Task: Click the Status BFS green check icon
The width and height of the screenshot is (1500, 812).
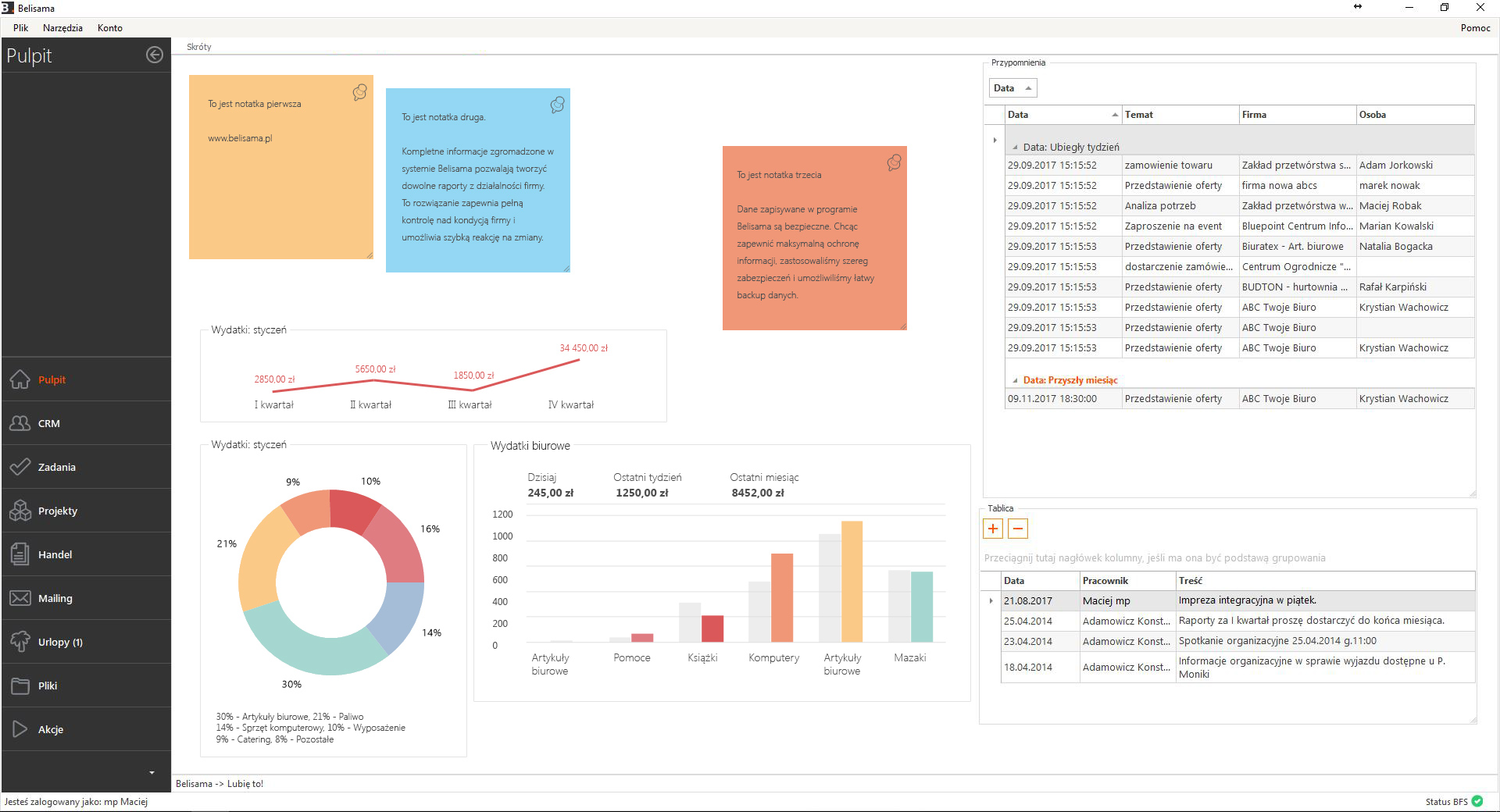Action: pyautogui.click(x=1477, y=801)
